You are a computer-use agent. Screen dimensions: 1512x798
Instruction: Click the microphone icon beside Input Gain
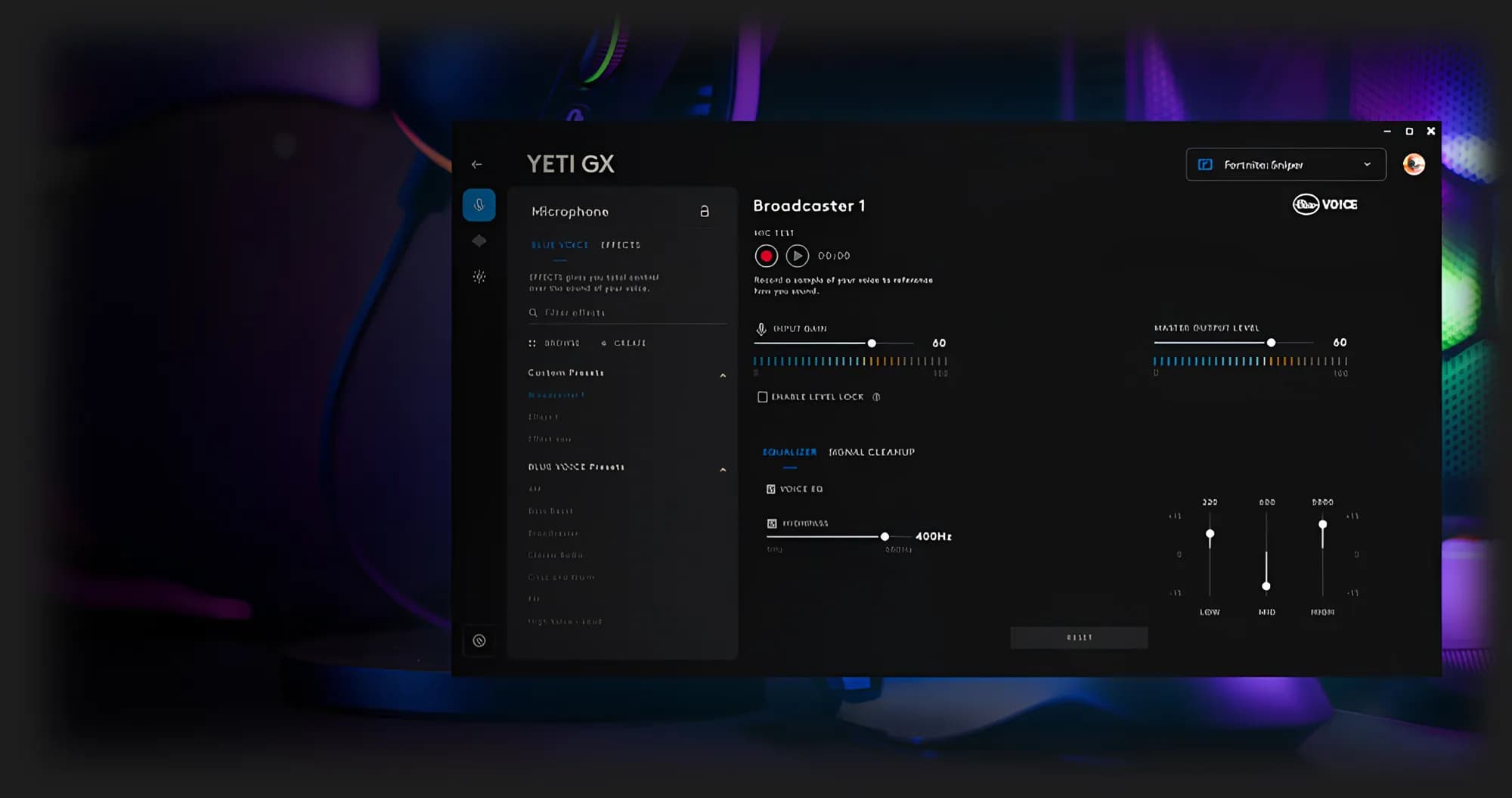pyautogui.click(x=761, y=329)
